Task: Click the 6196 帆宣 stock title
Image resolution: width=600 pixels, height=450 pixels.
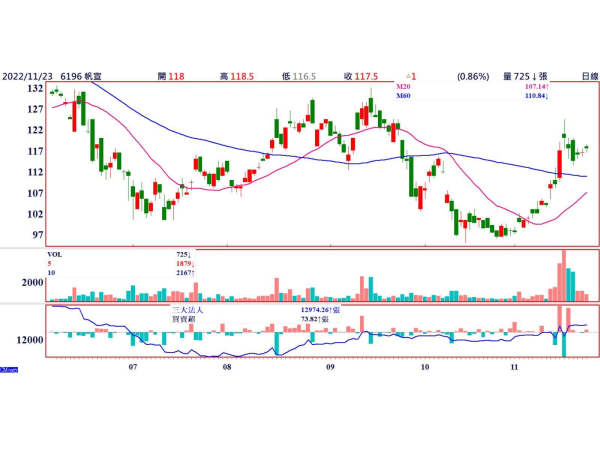Action: (x=81, y=77)
